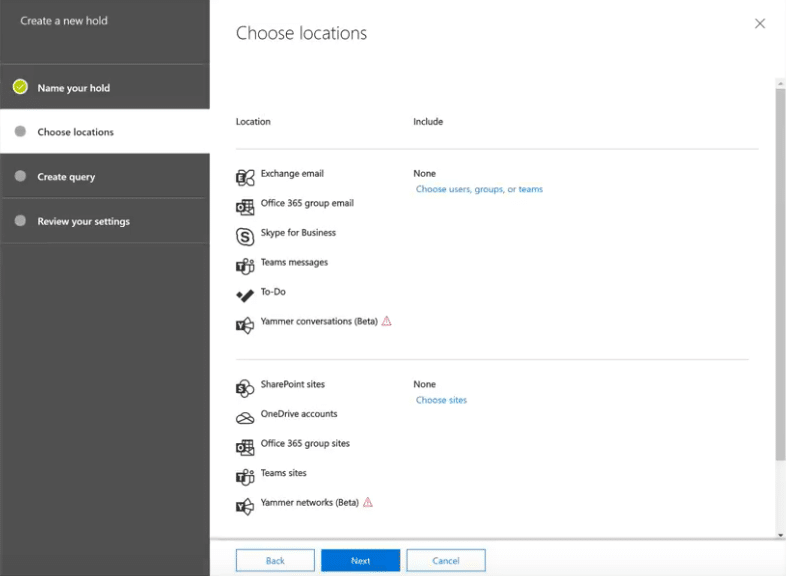The height and width of the screenshot is (576, 786).
Task: Click the Office 365 group sites label
Action: tap(305, 443)
